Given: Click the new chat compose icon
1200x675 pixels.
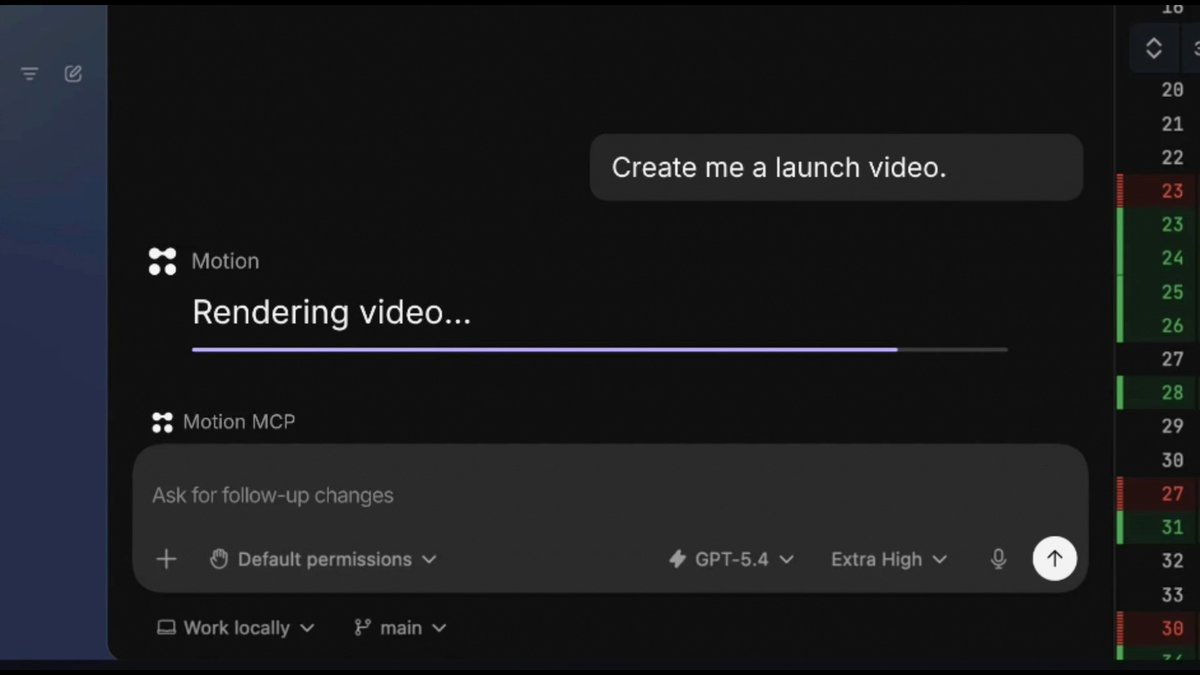Looking at the screenshot, I should [73, 74].
